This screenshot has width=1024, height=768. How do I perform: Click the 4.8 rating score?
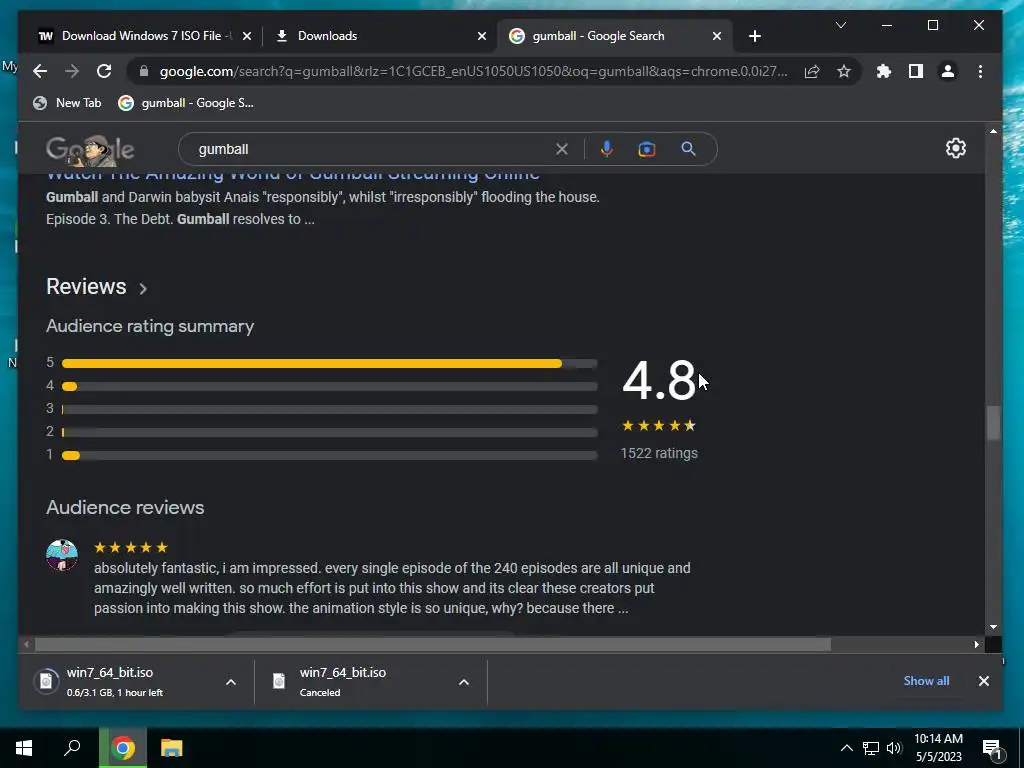[x=659, y=381]
